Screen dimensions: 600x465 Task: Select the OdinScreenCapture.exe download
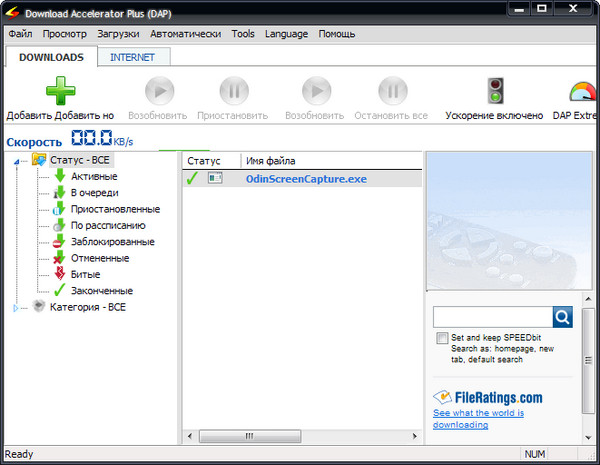click(306, 179)
